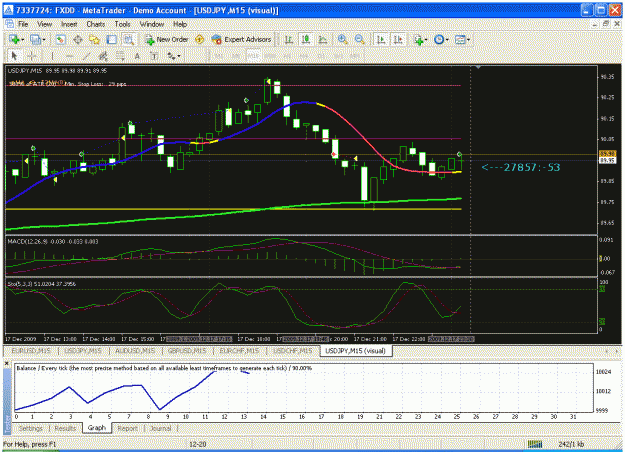Screen dimensions: 625x452
Task: Select the Draw Trendline tool
Action: pyautogui.click(x=86, y=56)
